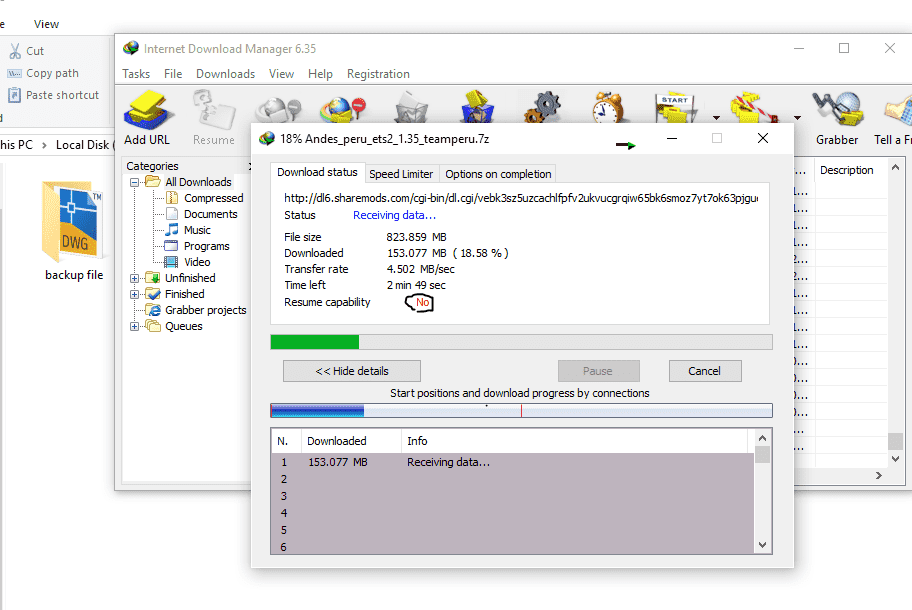
Task: Expand the Finished tree node
Action: click(x=134, y=294)
